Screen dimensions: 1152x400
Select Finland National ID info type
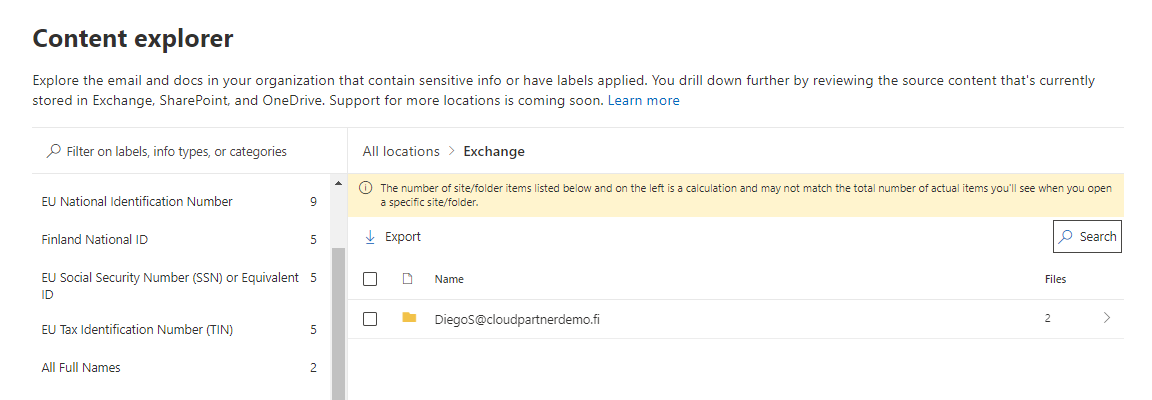(x=95, y=240)
